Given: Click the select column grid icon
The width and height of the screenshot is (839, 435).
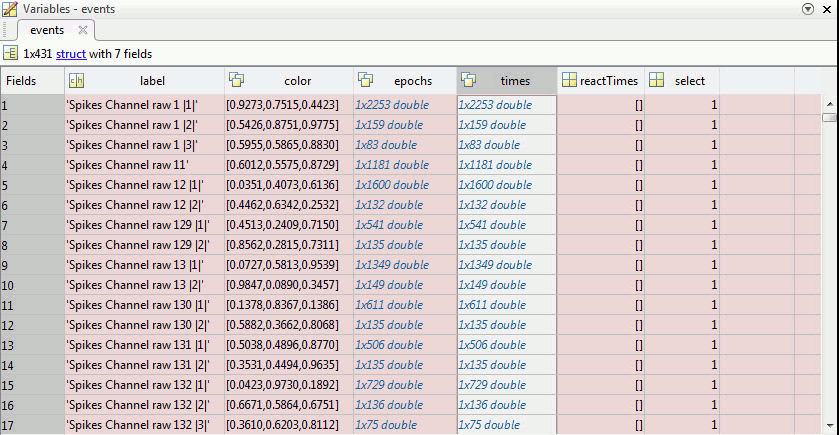Looking at the screenshot, I should pyautogui.click(x=657, y=81).
